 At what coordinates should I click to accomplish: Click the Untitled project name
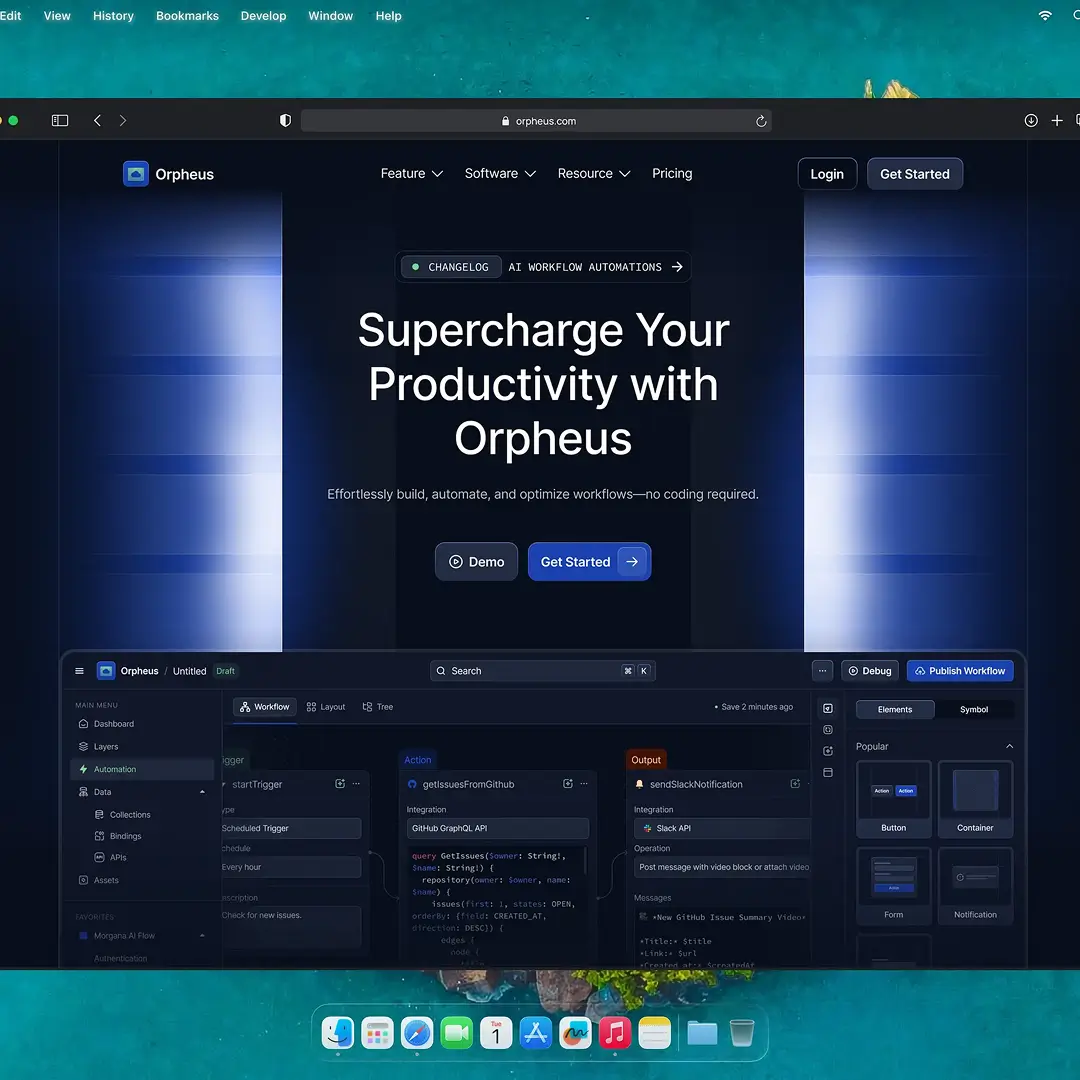[x=189, y=671]
